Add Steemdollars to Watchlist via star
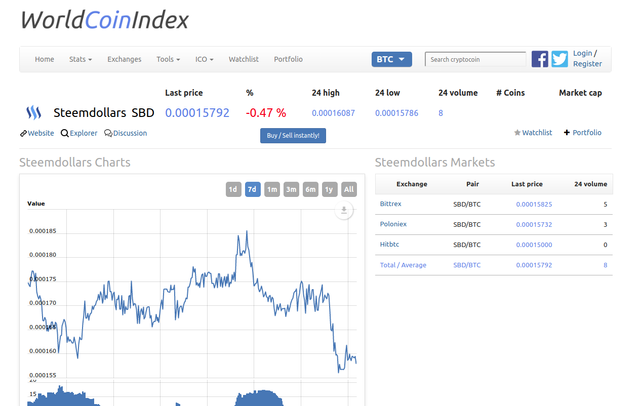The width and height of the screenshot is (640, 406). [533, 133]
